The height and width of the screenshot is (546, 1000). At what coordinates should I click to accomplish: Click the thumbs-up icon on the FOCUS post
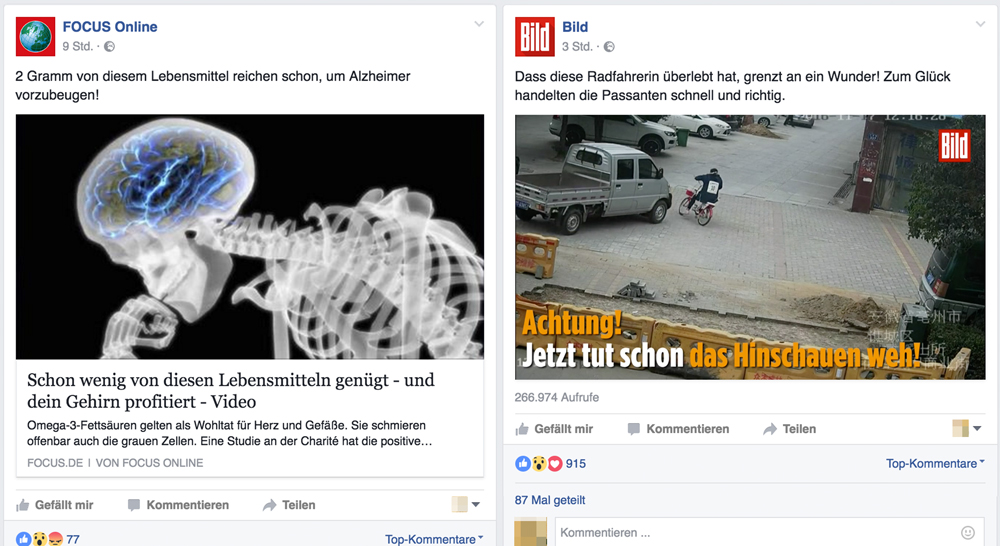pos(23,505)
